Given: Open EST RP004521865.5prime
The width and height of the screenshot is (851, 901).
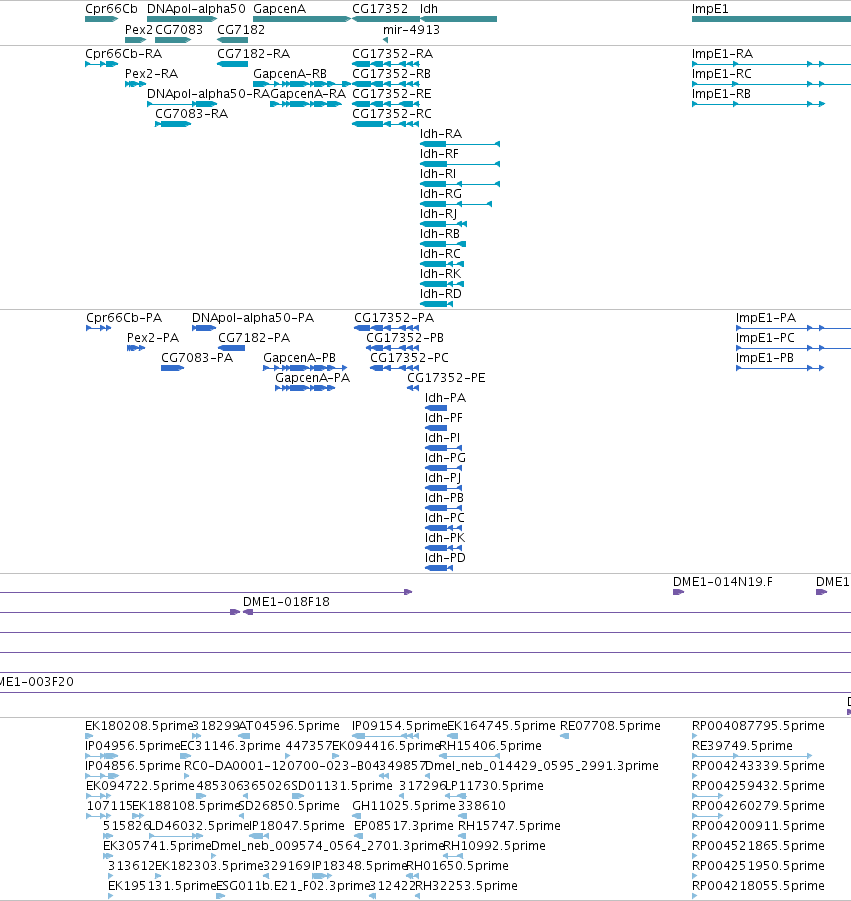Looking at the screenshot, I should [x=758, y=846].
